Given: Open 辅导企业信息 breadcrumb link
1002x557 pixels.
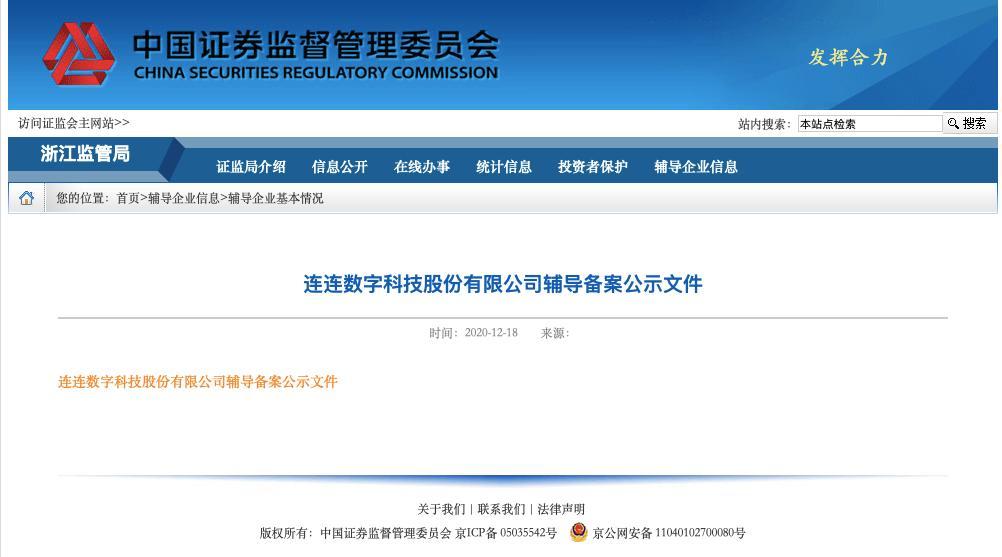Looking at the screenshot, I should point(183,198).
